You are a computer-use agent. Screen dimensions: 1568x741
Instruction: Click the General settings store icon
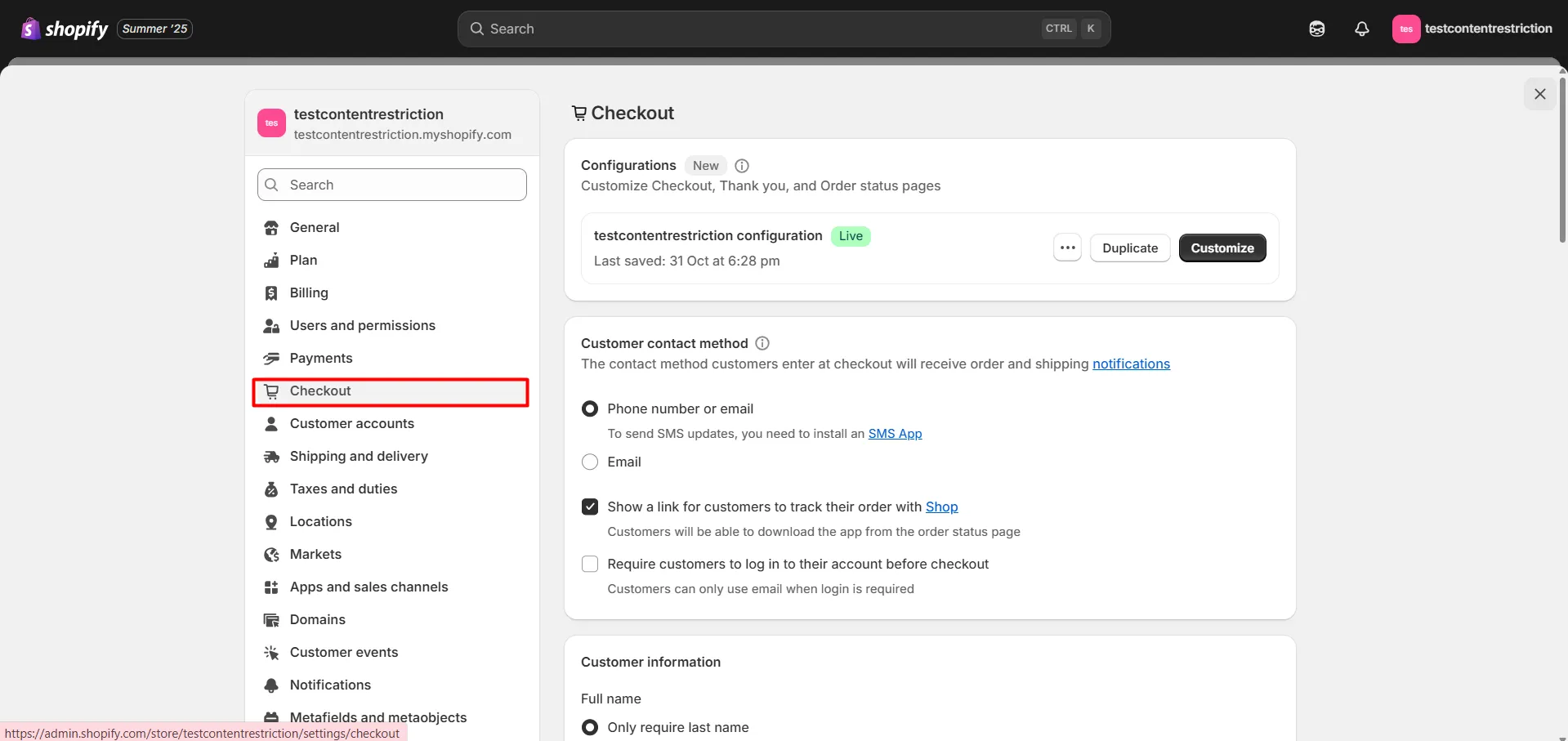click(271, 228)
